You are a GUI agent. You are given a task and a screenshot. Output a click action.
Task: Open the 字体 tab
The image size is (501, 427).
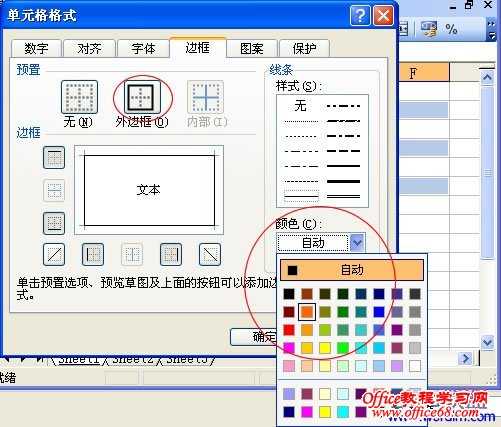point(143,49)
